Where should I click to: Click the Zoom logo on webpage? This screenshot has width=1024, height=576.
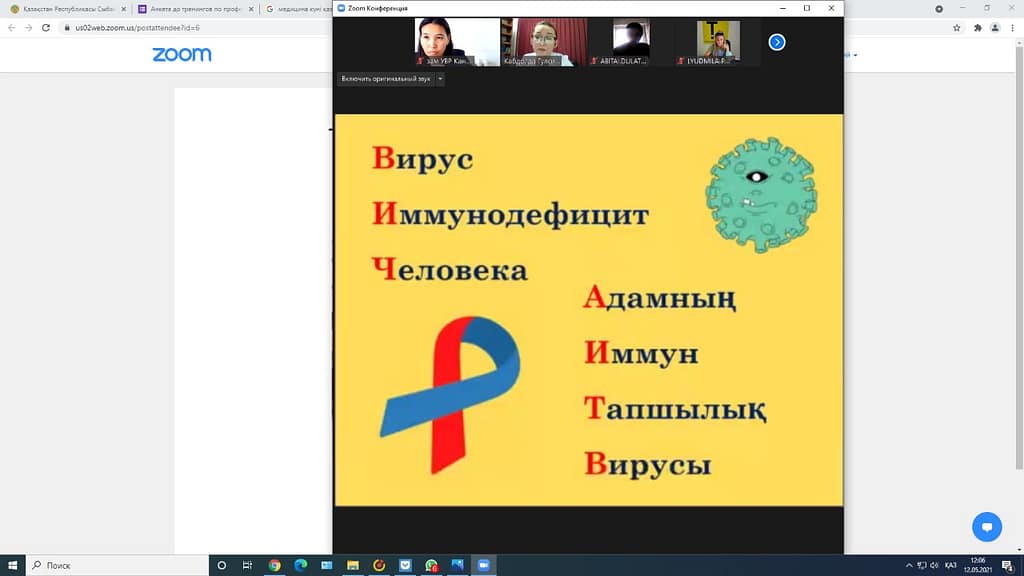pos(182,54)
